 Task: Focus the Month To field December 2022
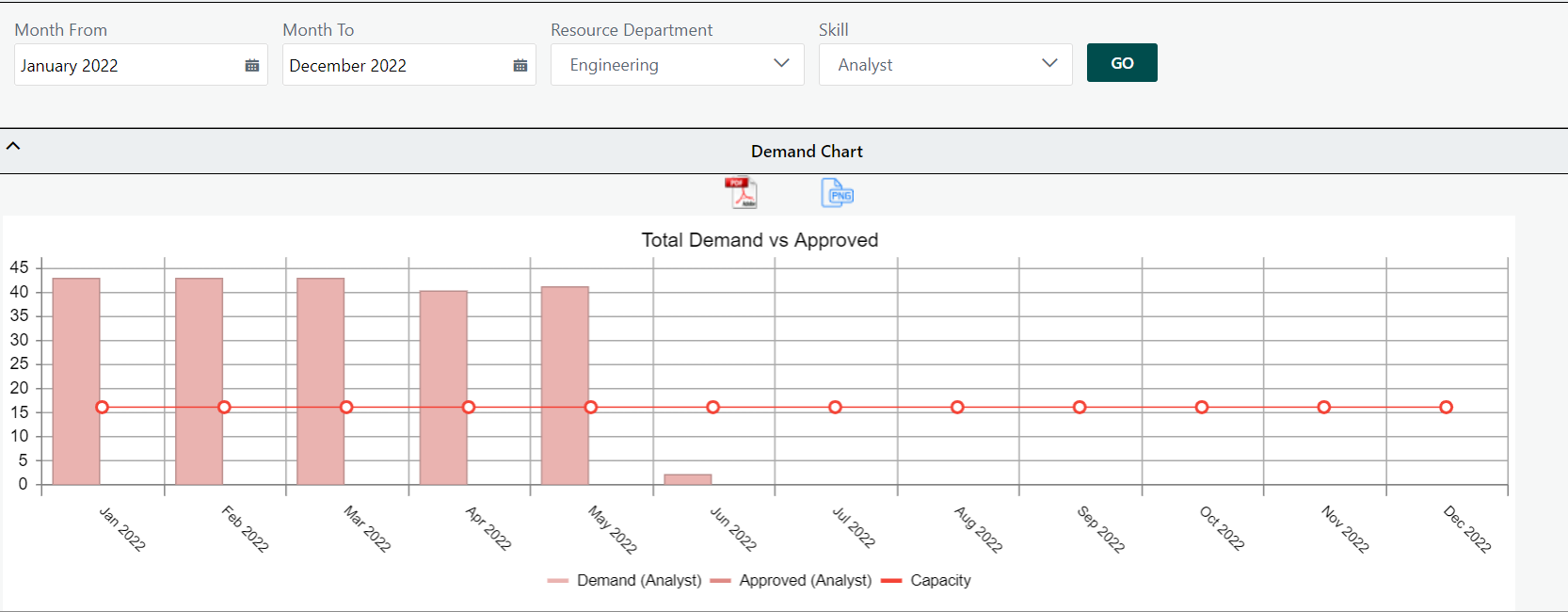click(x=409, y=65)
